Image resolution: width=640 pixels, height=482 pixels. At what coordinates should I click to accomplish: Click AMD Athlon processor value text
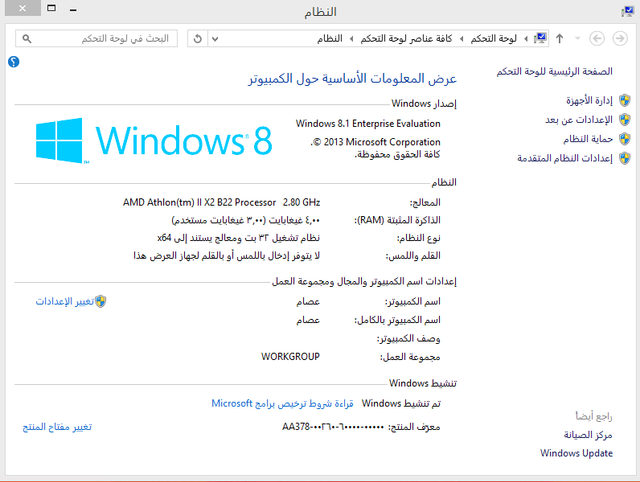pos(222,202)
